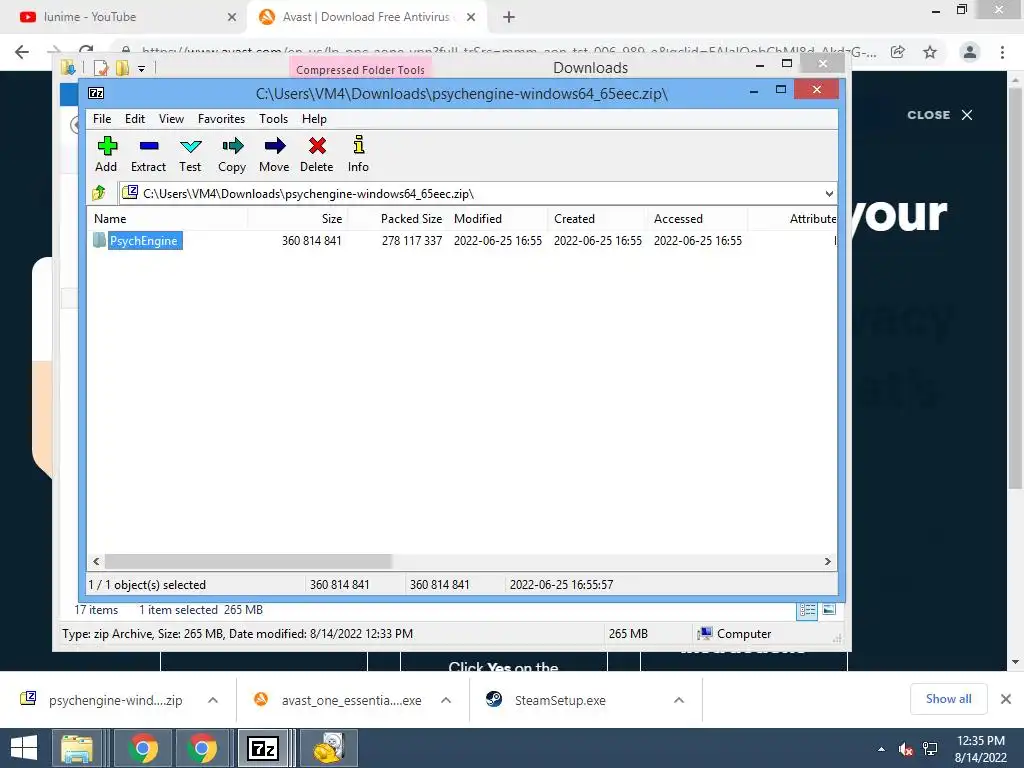Open psychengine zip download item

[x=101, y=700]
